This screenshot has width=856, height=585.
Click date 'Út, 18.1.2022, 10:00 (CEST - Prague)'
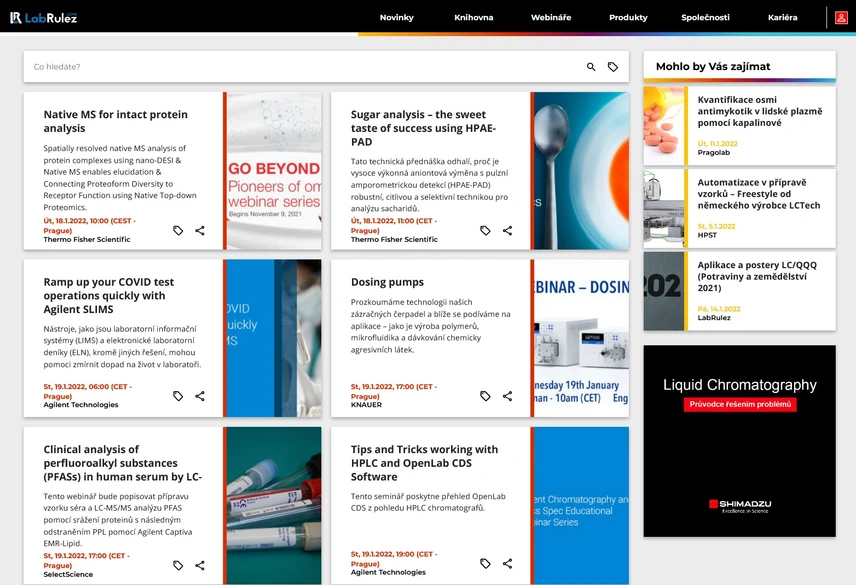[x=90, y=225]
